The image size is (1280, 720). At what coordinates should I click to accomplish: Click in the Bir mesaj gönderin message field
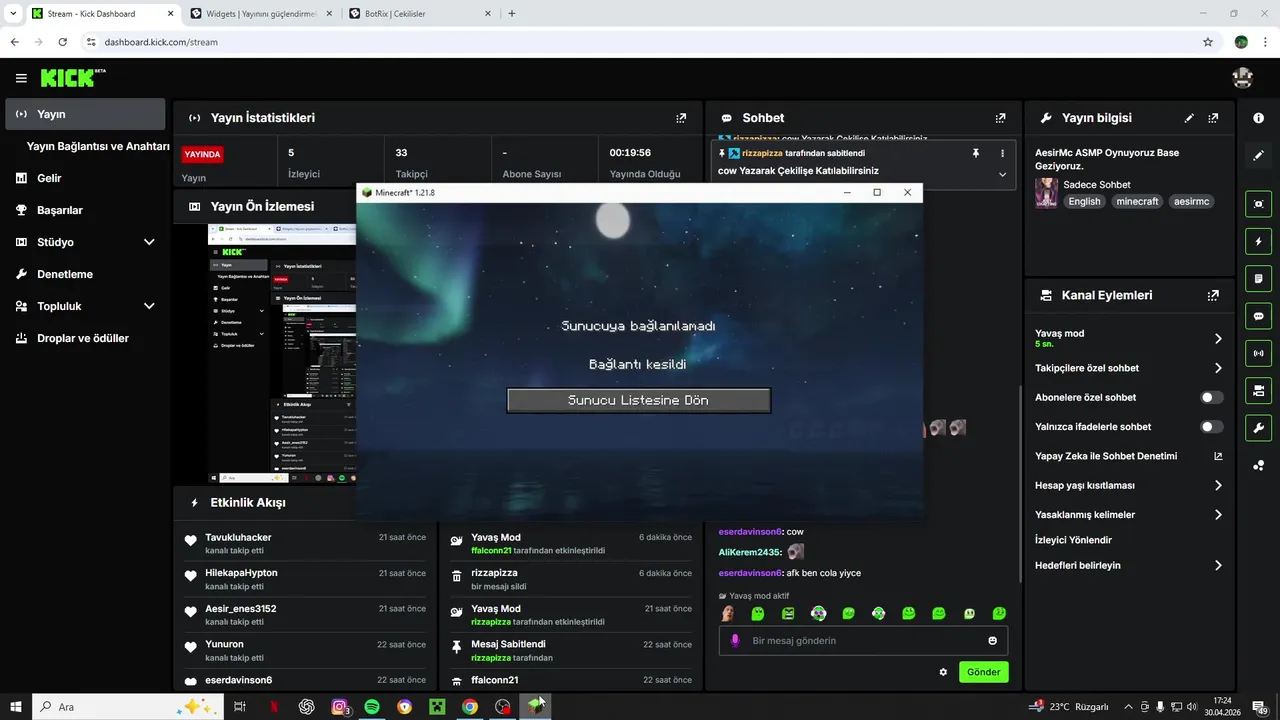(x=863, y=641)
